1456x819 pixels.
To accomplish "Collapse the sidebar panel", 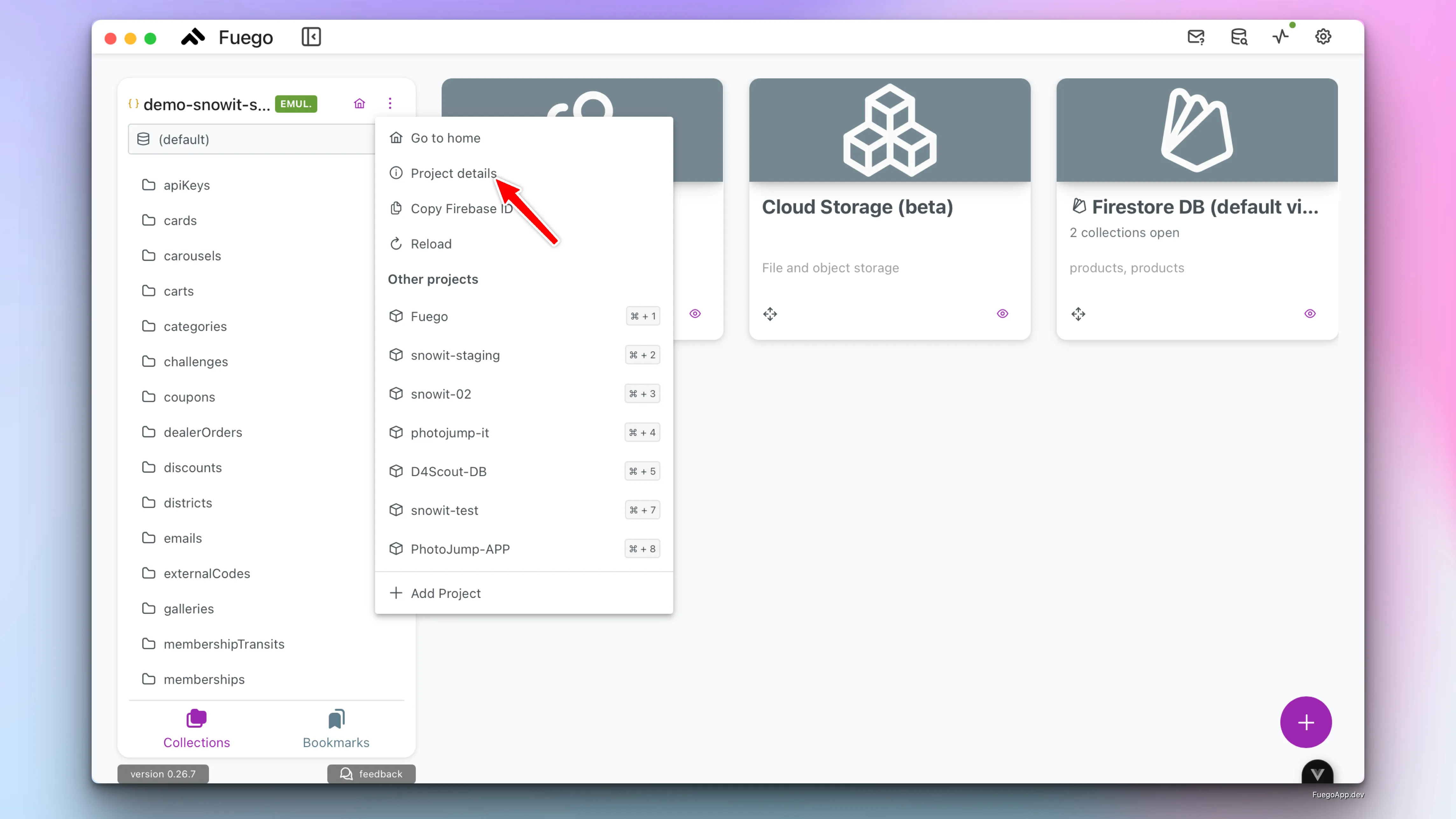I will coord(311,37).
